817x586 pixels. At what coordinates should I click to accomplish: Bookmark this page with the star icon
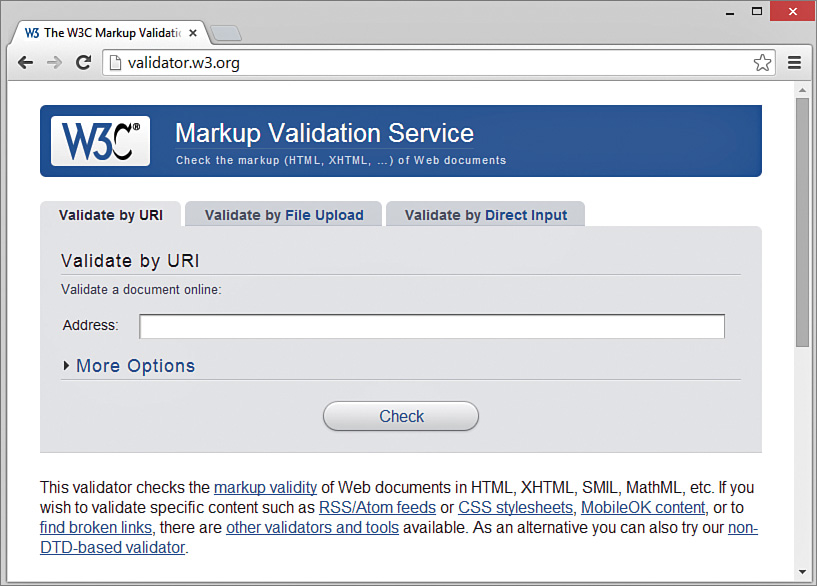click(763, 62)
